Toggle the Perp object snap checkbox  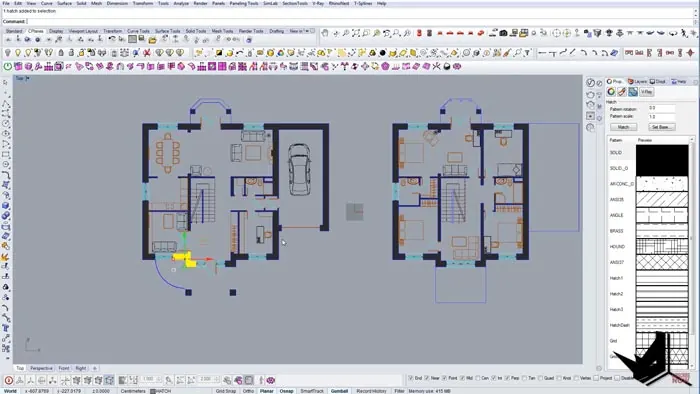coord(507,378)
